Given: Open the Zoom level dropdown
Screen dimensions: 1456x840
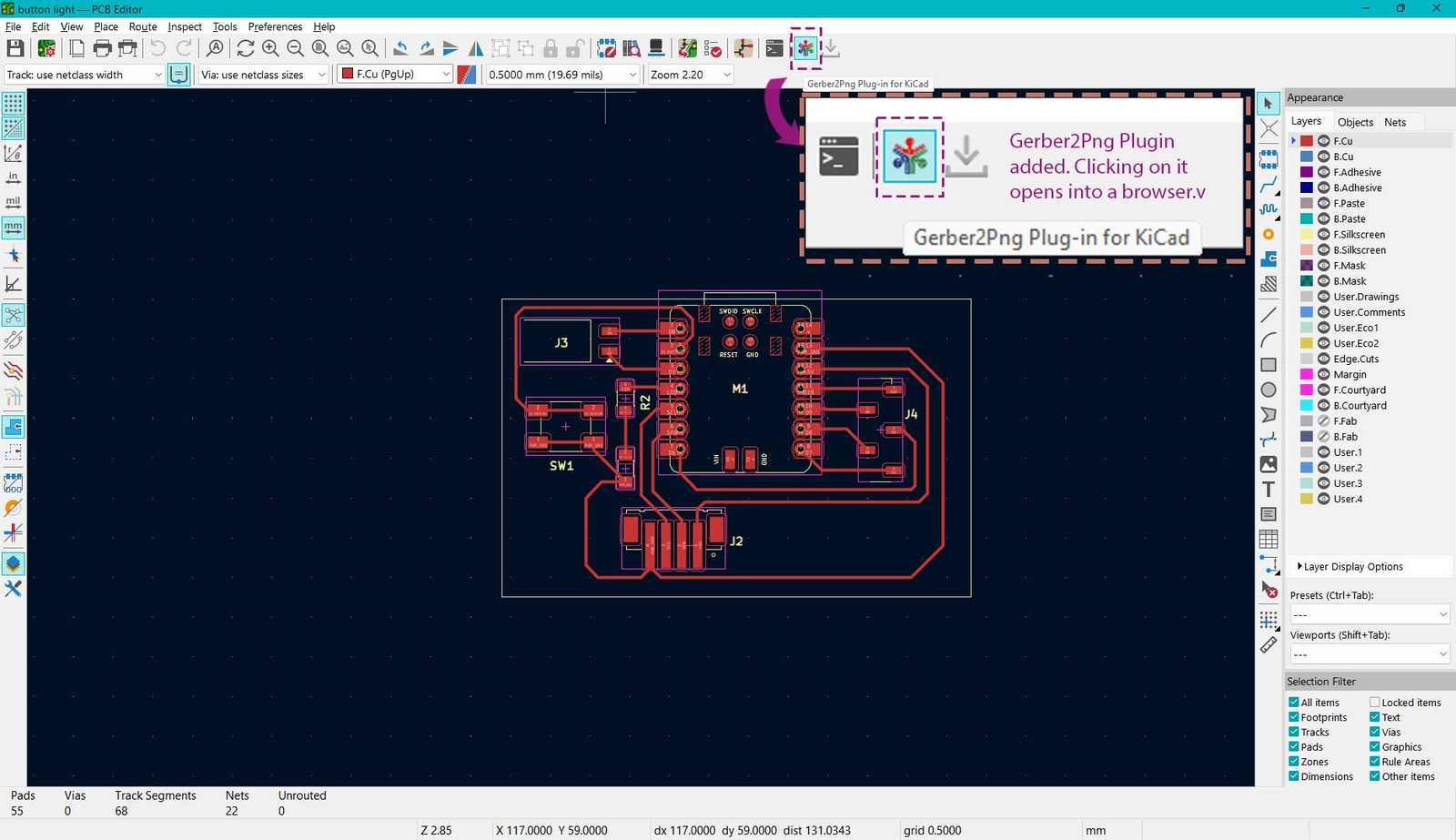Looking at the screenshot, I should tap(690, 75).
